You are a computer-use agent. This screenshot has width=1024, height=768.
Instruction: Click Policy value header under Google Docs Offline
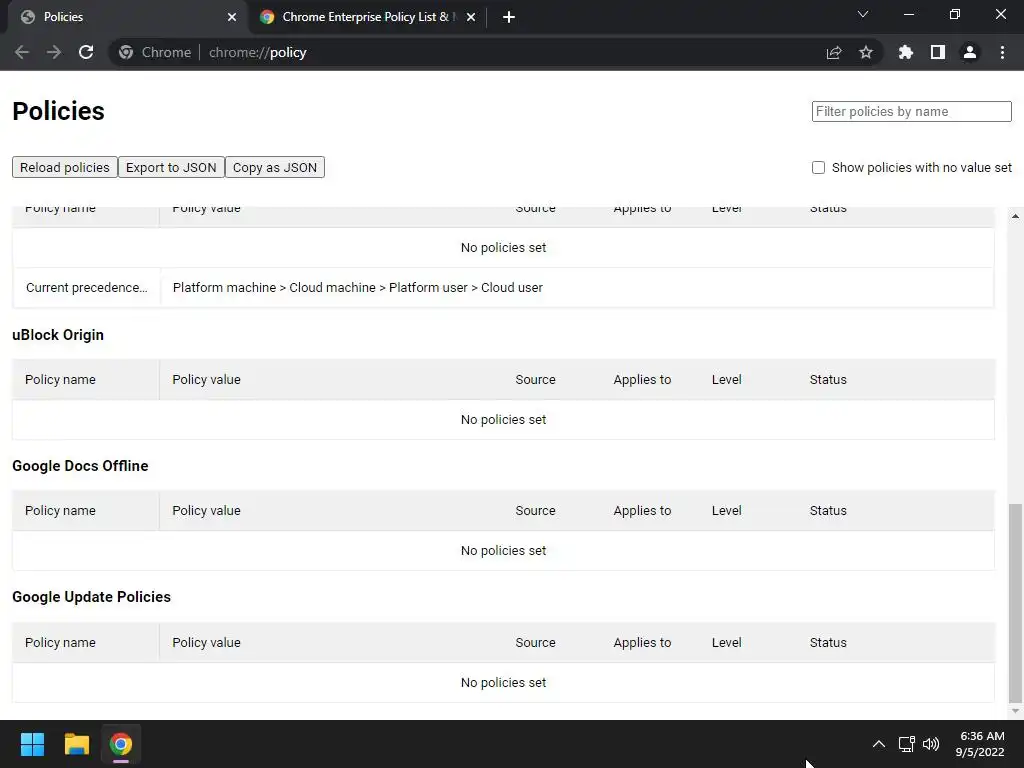pyautogui.click(x=206, y=511)
